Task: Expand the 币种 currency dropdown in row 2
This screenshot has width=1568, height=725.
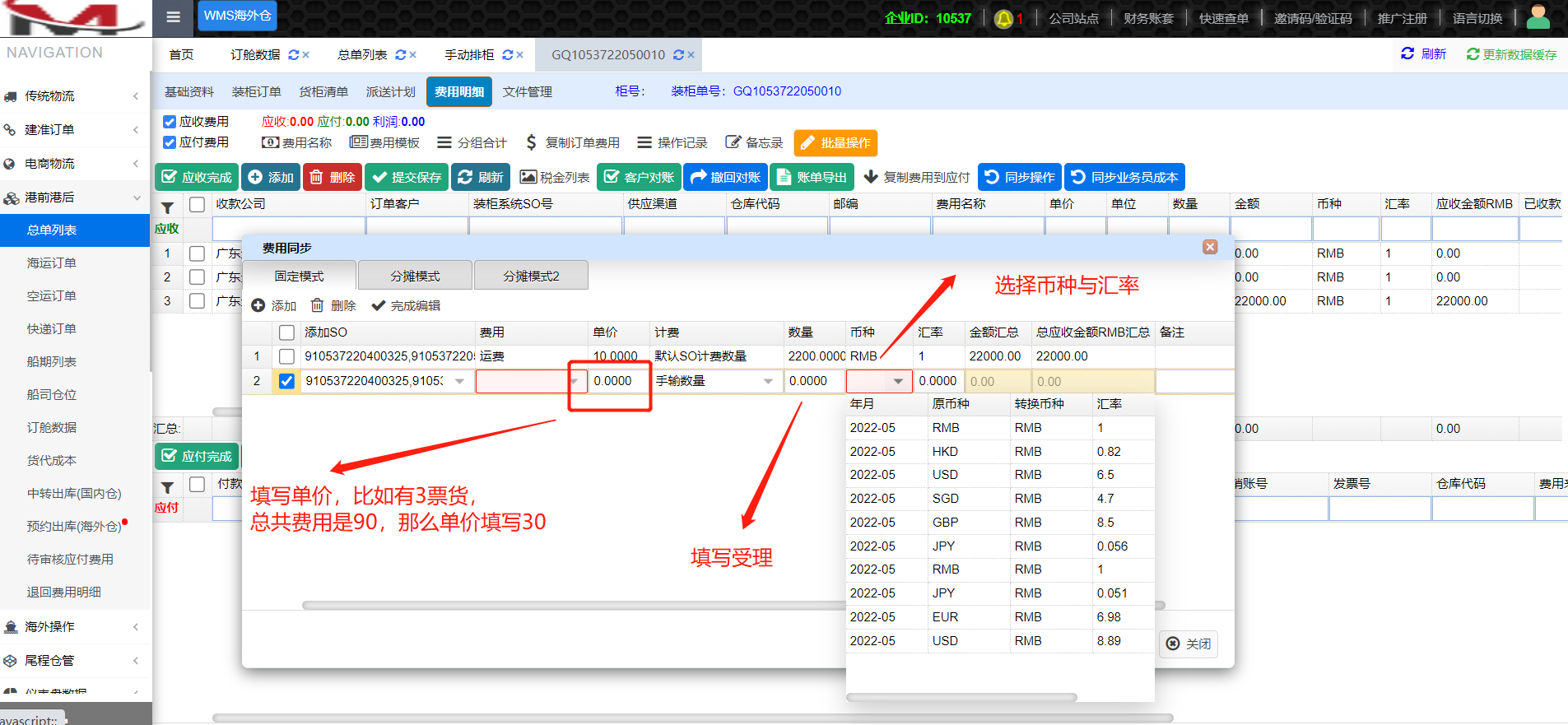Action: click(898, 381)
